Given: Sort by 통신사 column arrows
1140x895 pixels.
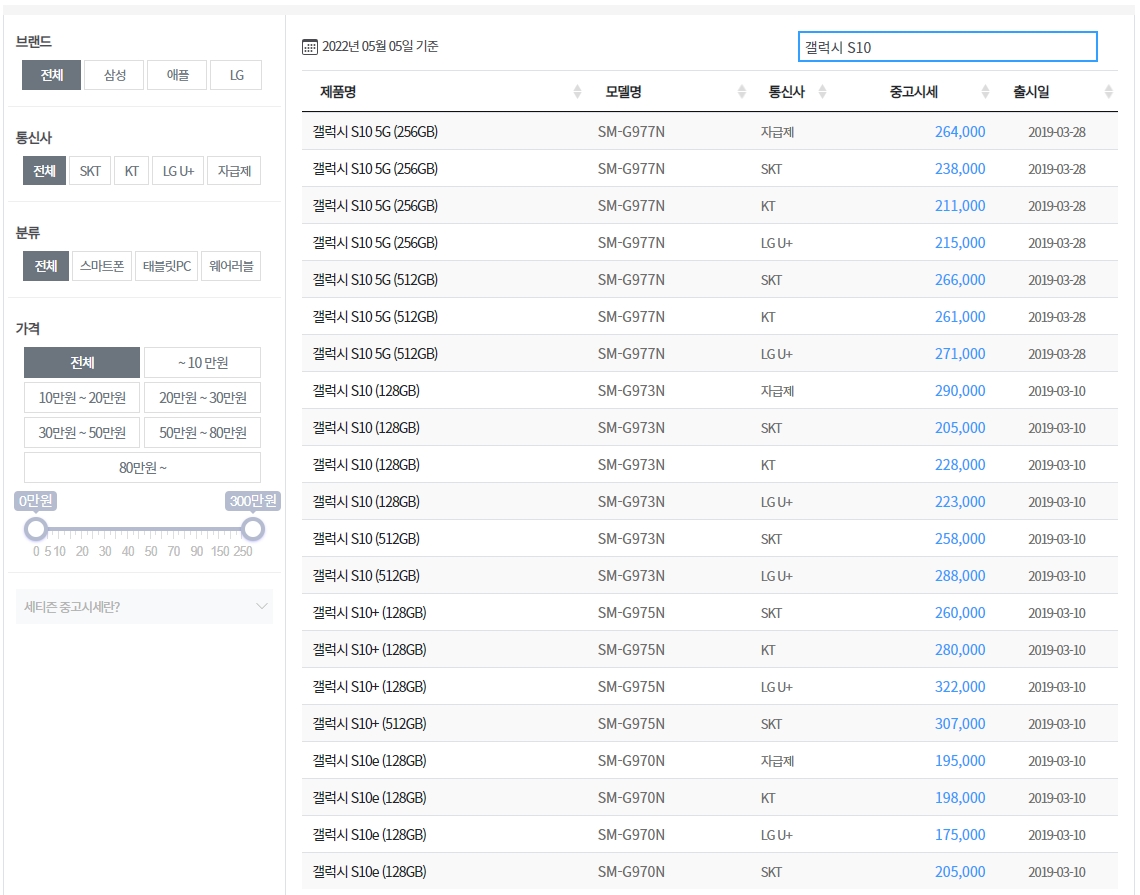Looking at the screenshot, I should coord(822,92).
